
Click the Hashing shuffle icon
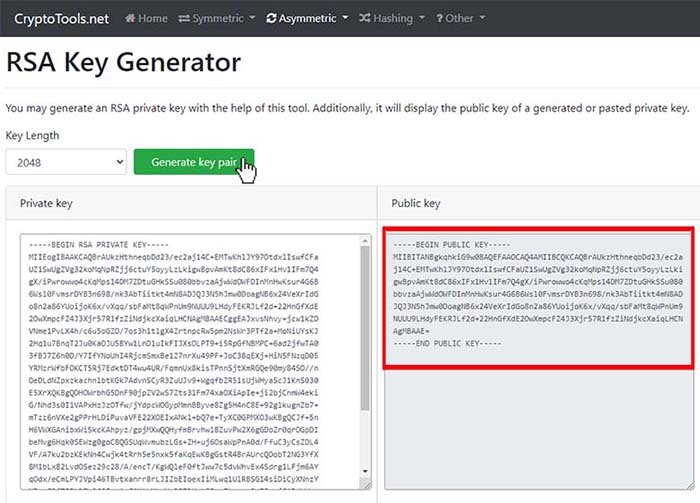pos(364,18)
